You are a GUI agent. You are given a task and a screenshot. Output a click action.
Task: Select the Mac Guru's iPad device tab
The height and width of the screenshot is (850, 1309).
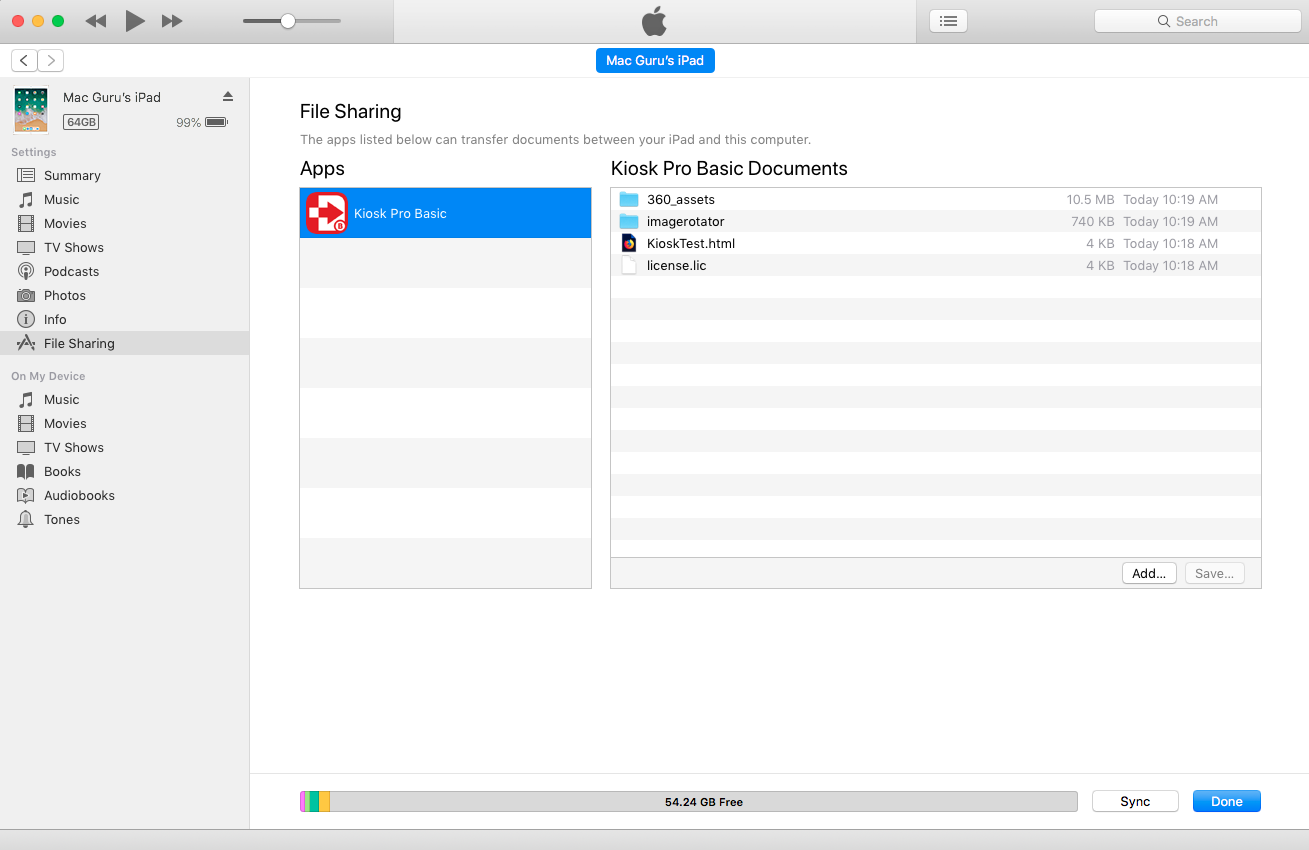655,61
